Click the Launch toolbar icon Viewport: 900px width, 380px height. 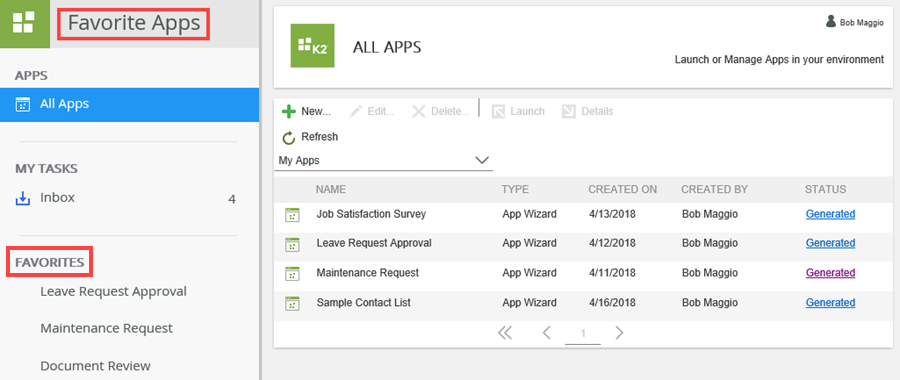click(x=498, y=111)
